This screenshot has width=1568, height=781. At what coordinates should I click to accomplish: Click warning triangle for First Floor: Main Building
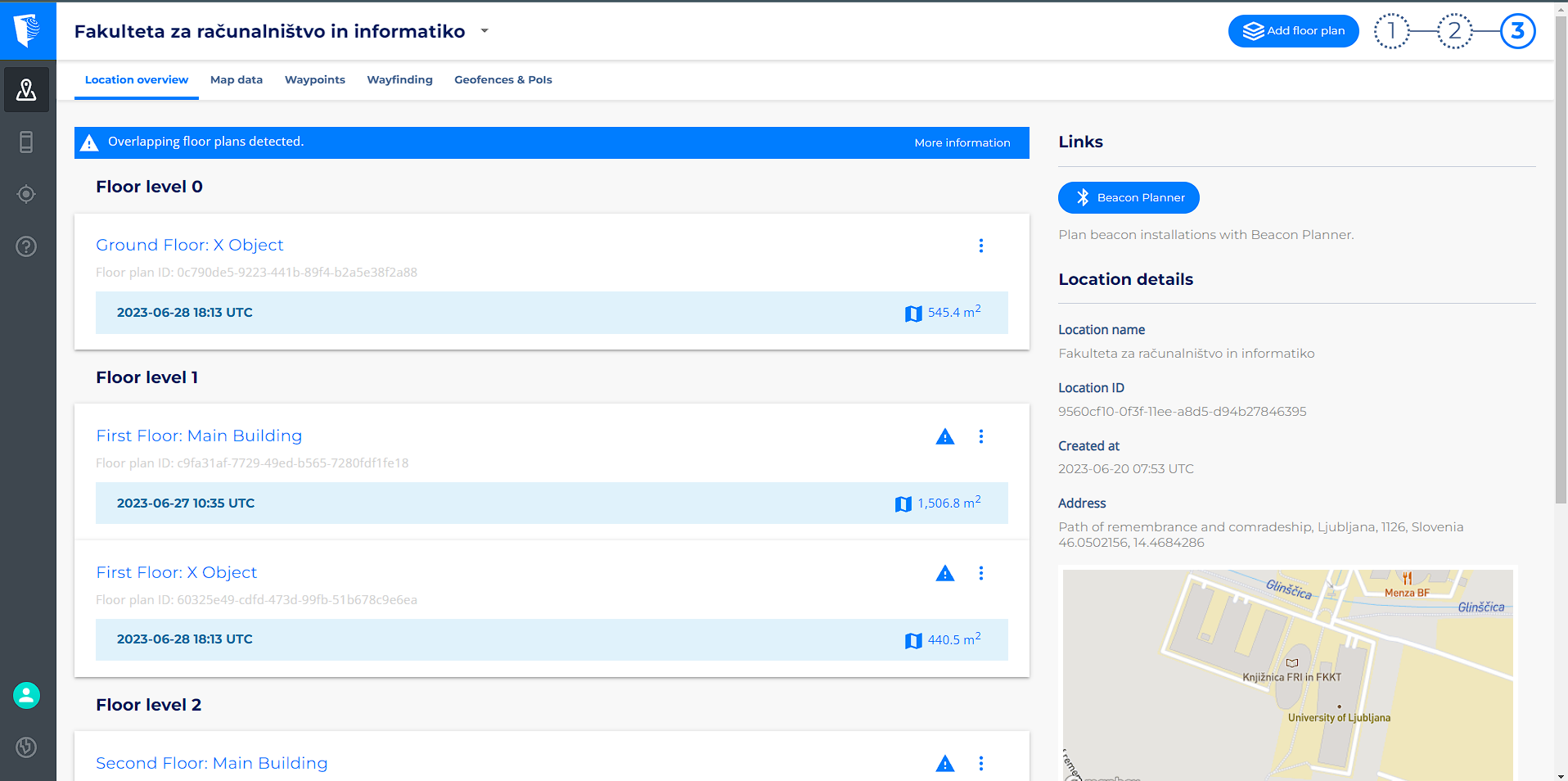click(x=945, y=436)
